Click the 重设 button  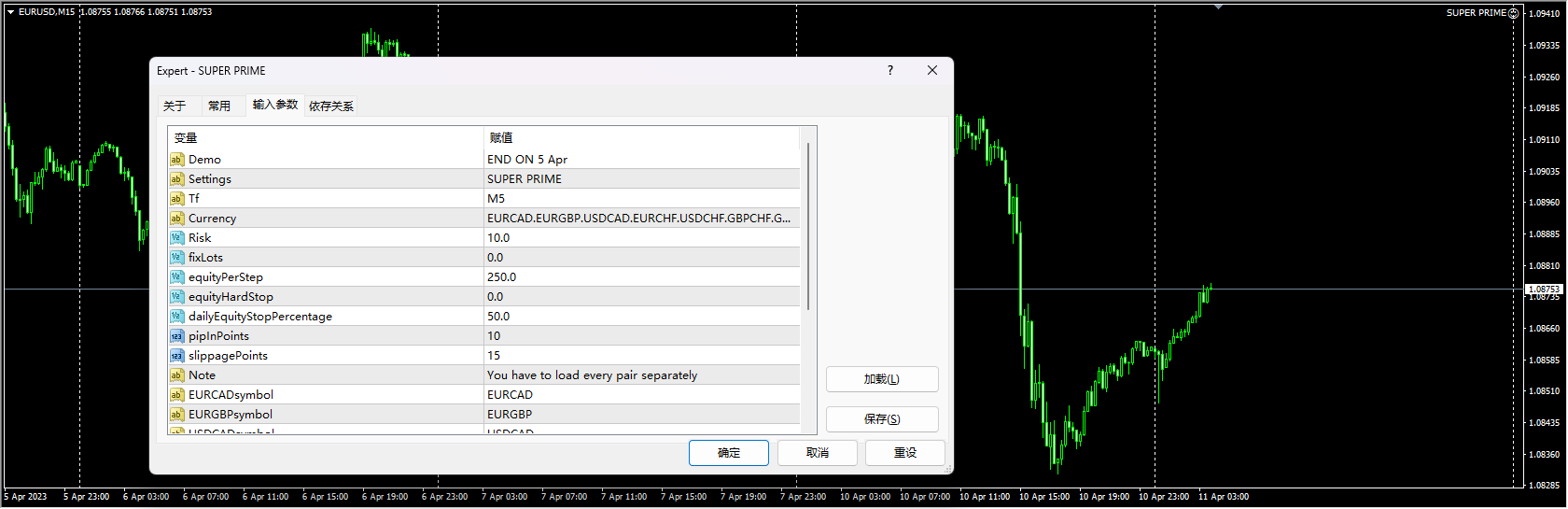905,453
